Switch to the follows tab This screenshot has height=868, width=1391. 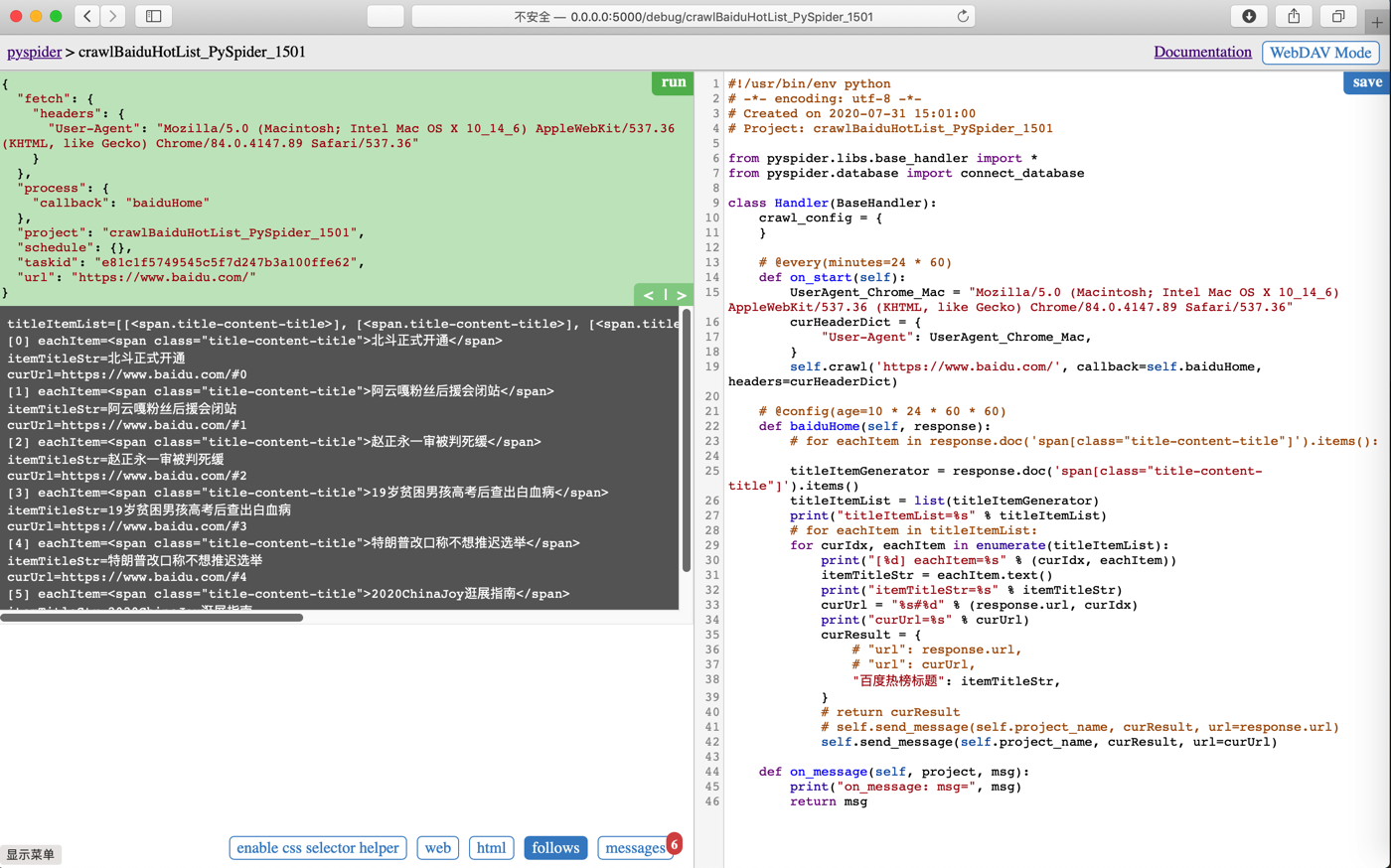click(x=555, y=848)
